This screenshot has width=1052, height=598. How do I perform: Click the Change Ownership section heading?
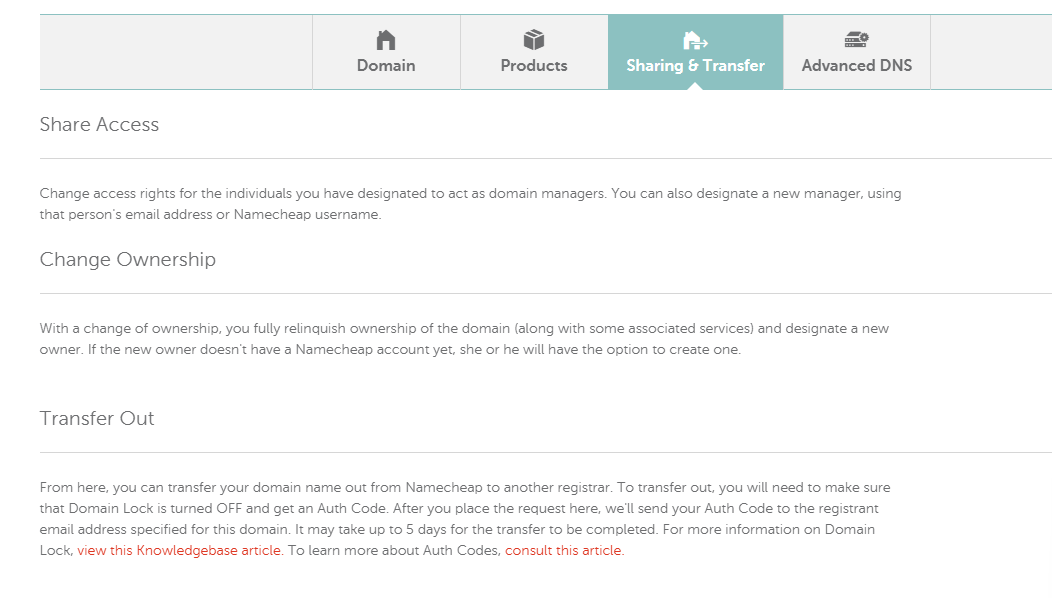click(x=127, y=260)
